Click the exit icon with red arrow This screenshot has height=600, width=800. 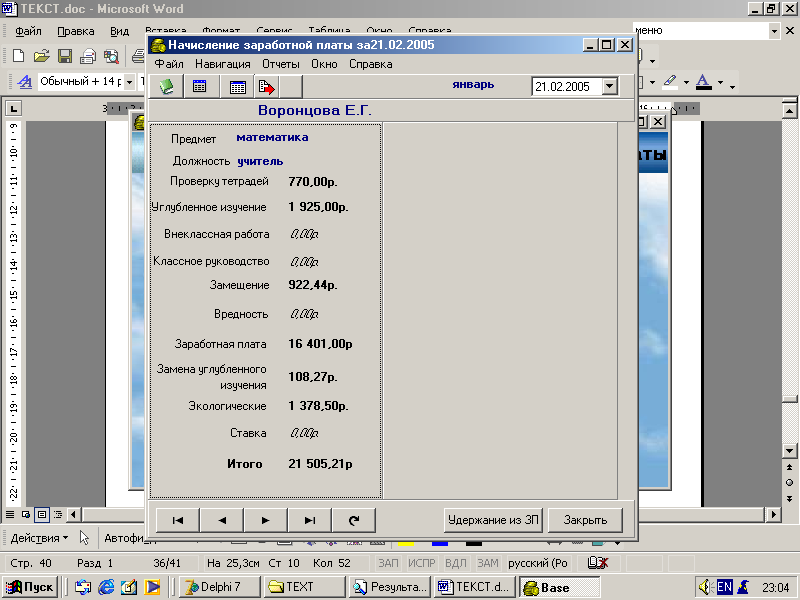point(266,87)
